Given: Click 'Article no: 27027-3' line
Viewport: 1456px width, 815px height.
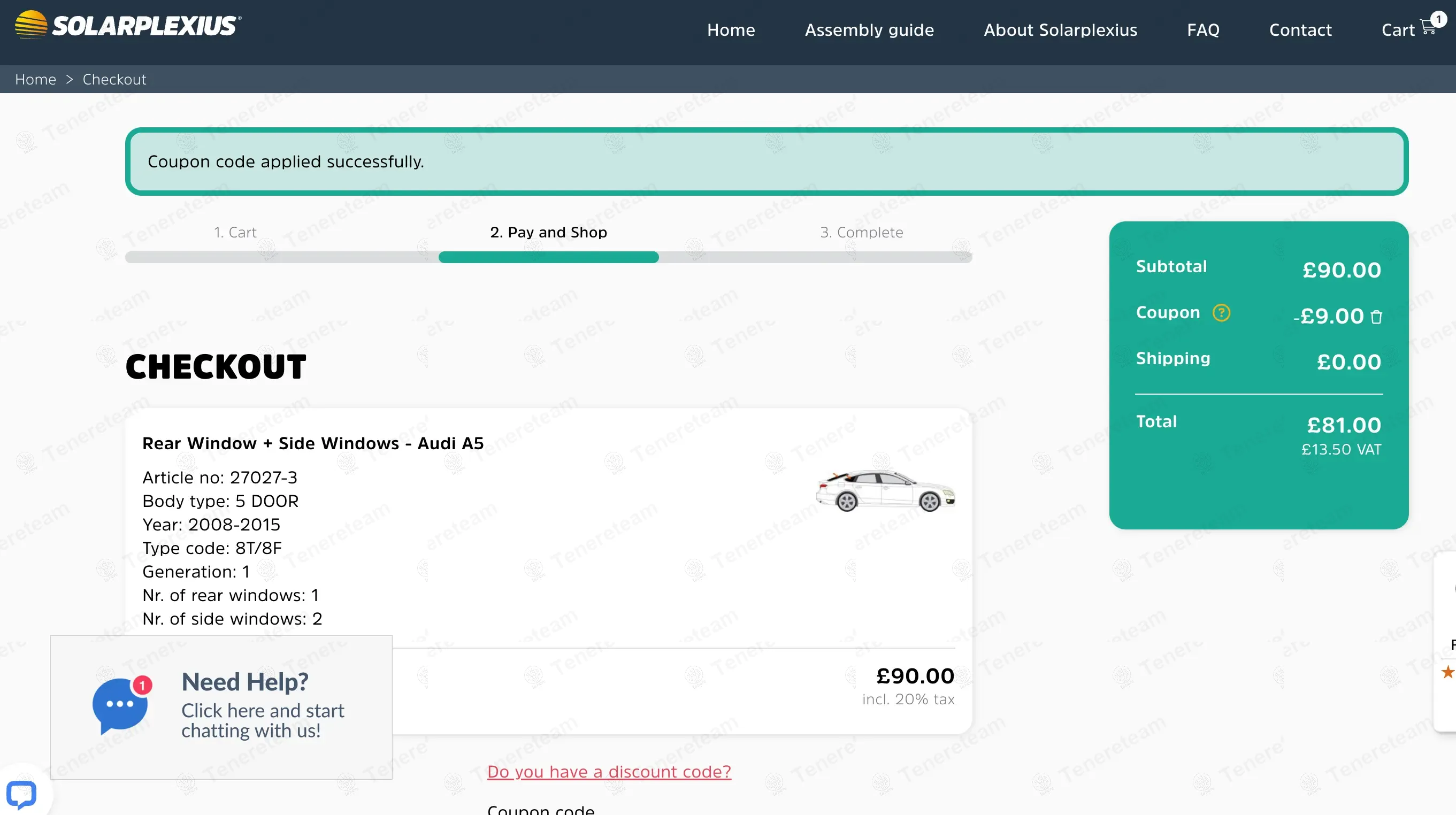Looking at the screenshot, I should click(x=219, y=478).
